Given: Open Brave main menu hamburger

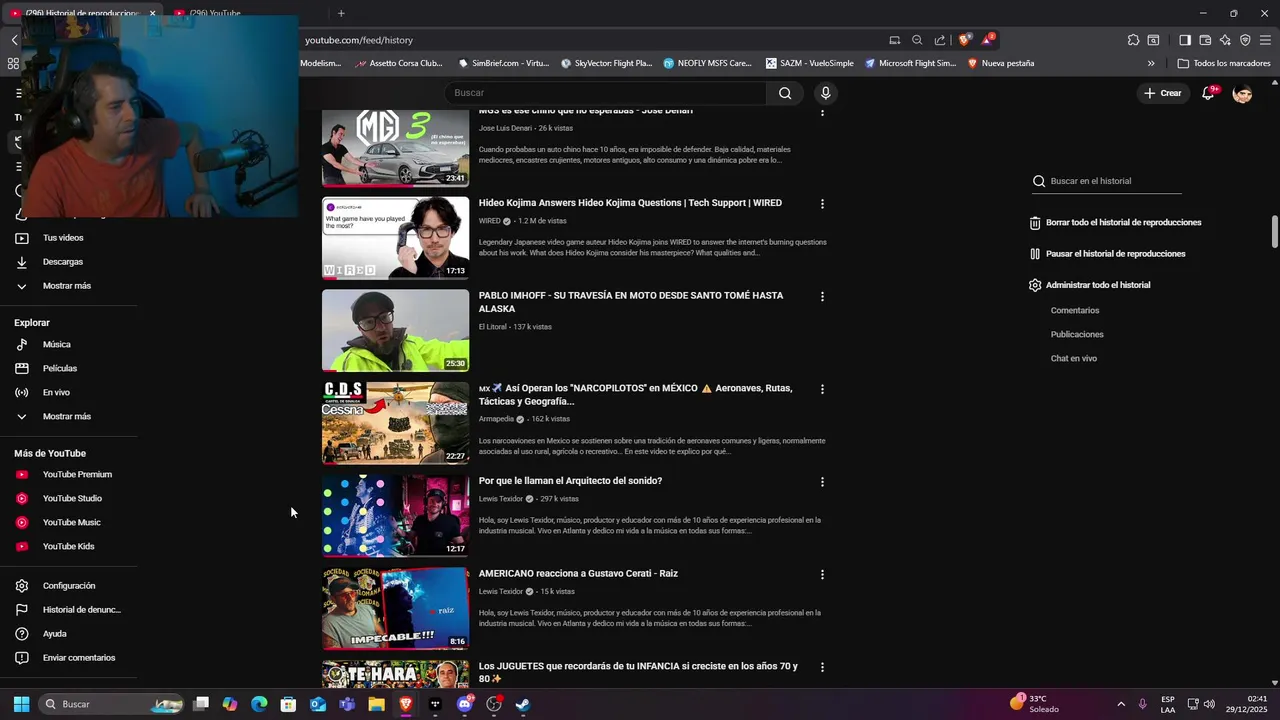Looking at the screenshot, I should click(1265, 40).
